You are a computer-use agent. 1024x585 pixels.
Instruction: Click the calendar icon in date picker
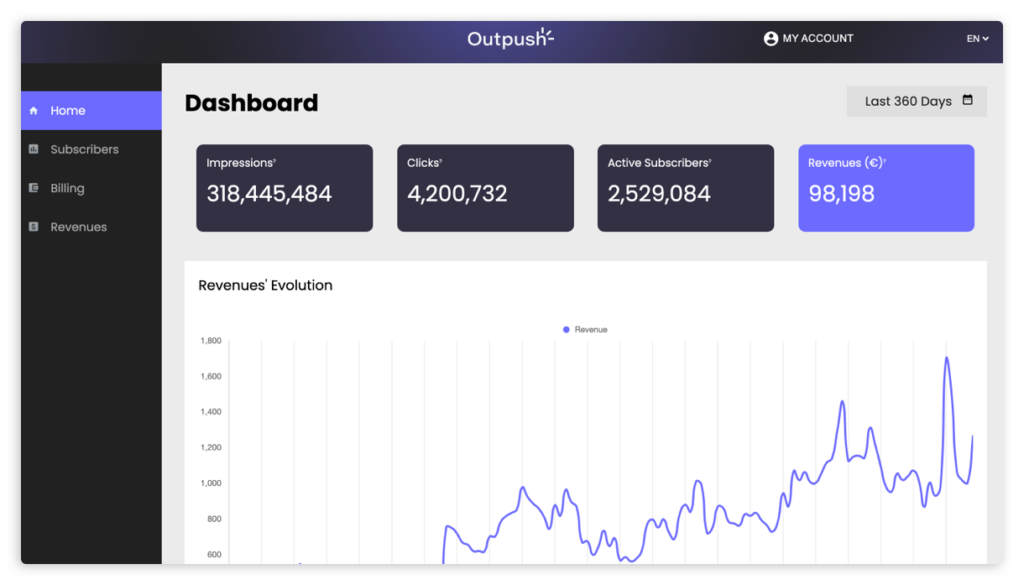967,101
